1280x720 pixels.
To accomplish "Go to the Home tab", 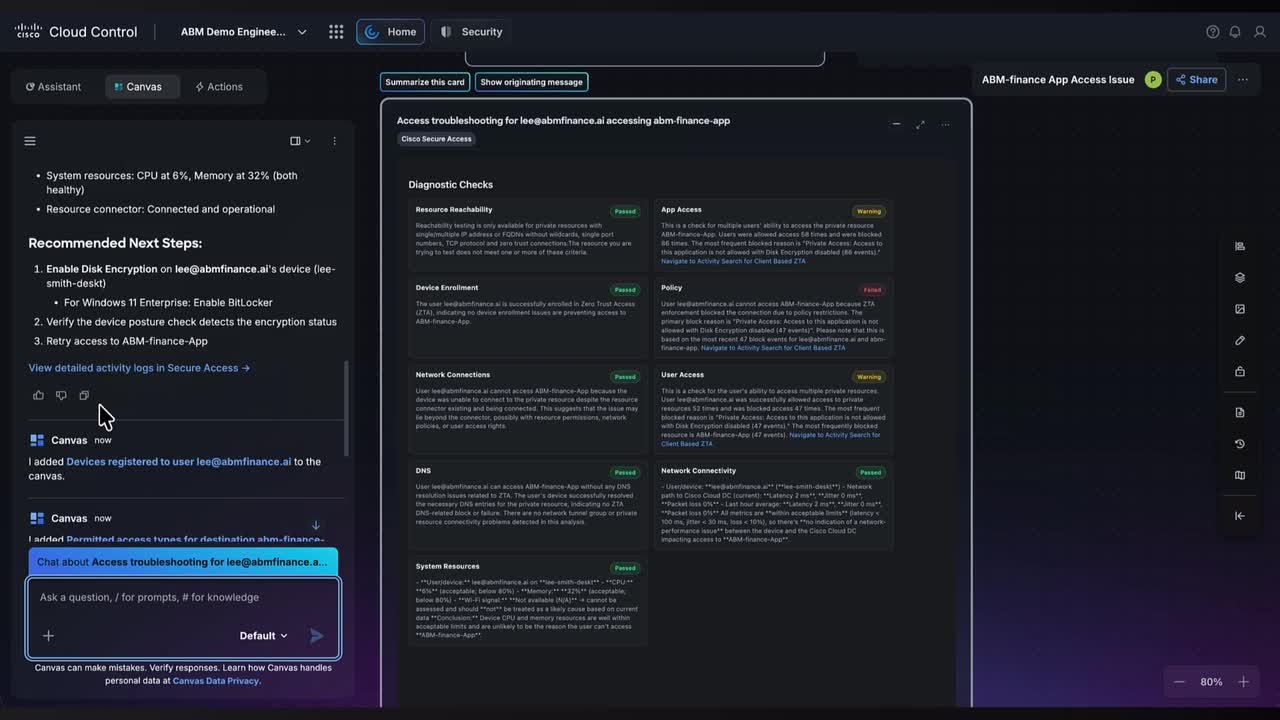I will tap(390, 32).
